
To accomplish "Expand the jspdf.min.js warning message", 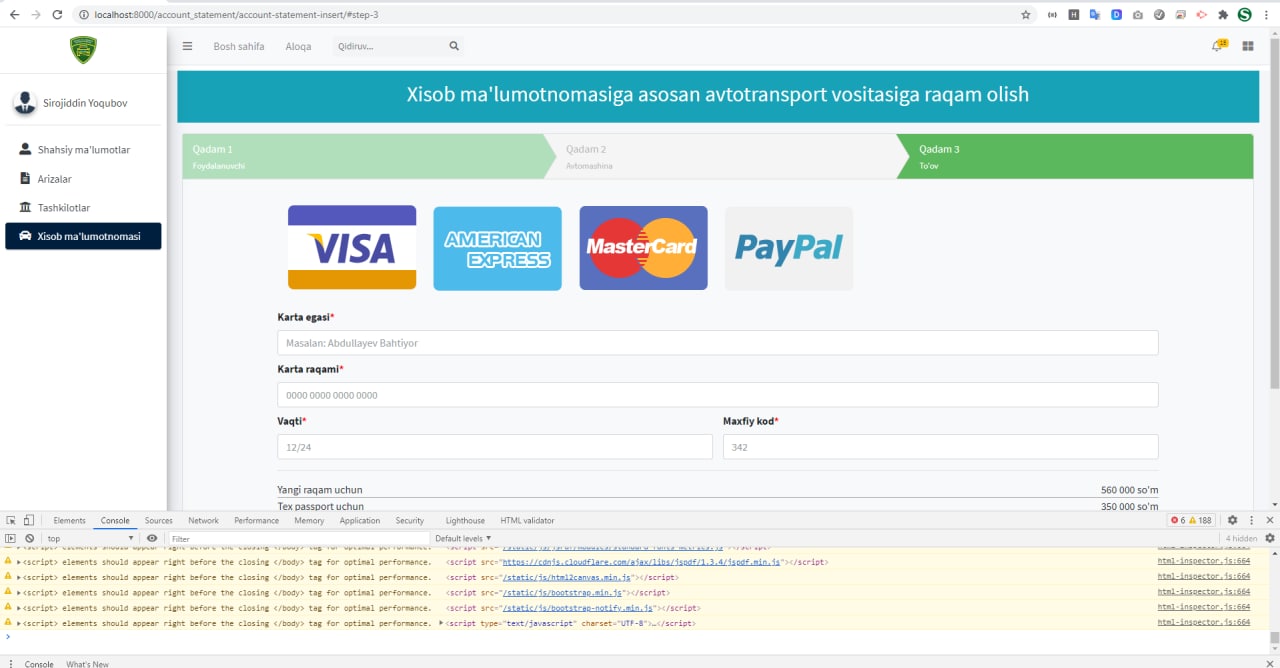I will [x=19, y=562].
